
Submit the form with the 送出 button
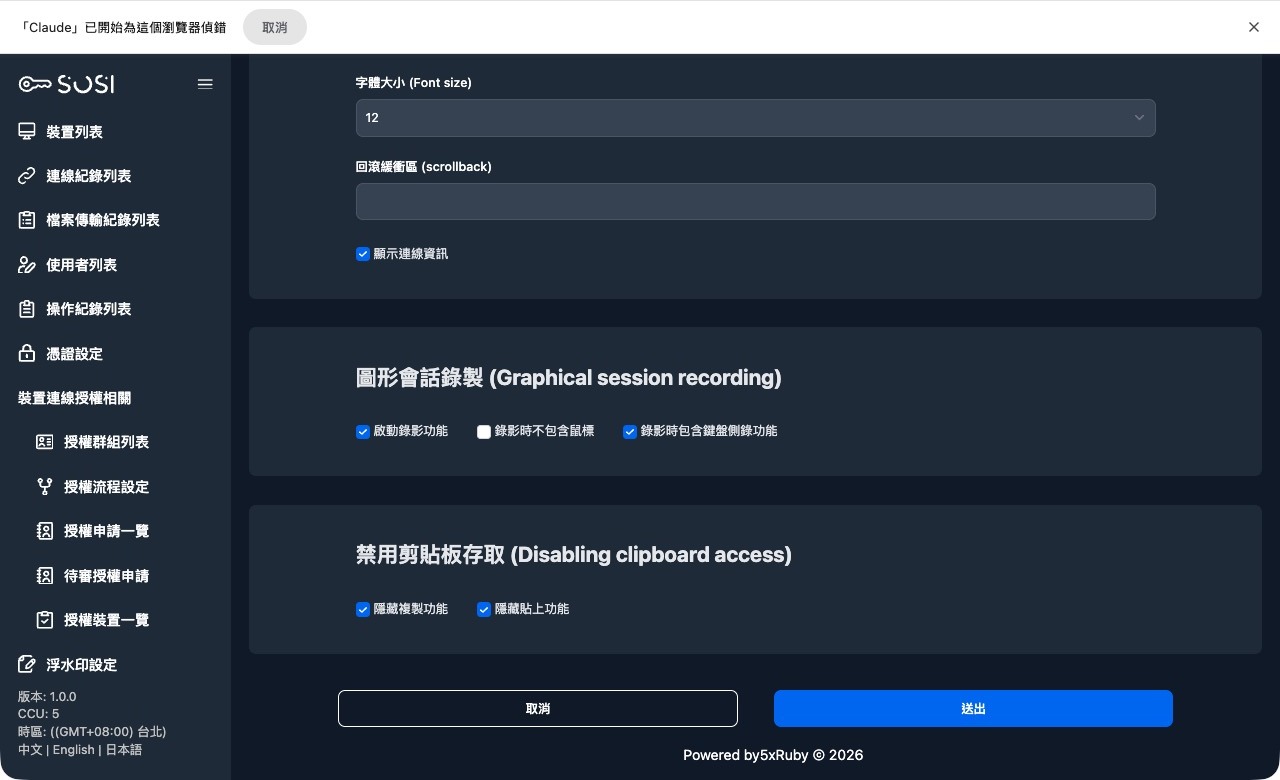pos(972,708)
